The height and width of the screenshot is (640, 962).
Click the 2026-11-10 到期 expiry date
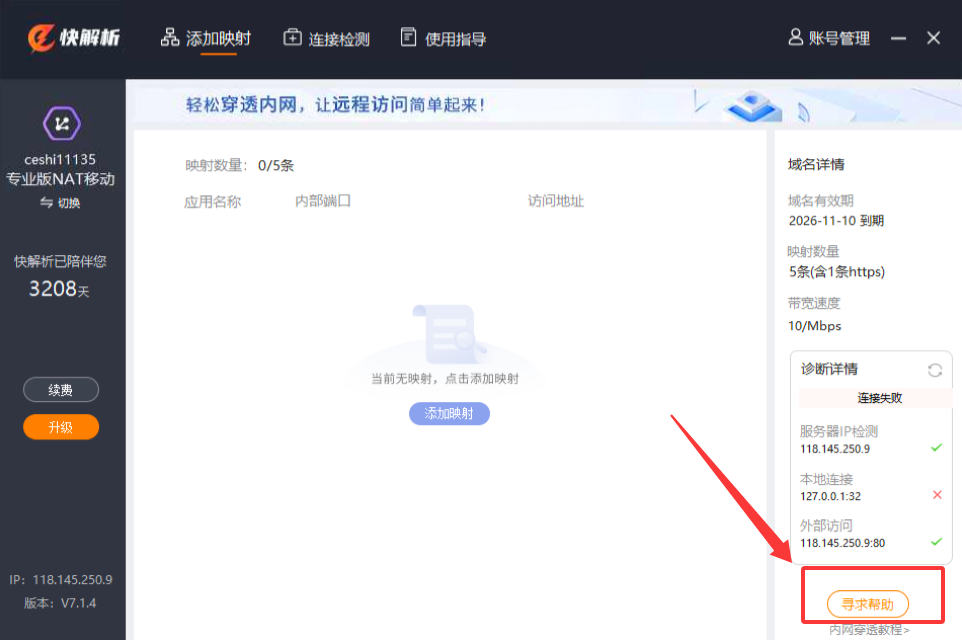pos(836,221)
